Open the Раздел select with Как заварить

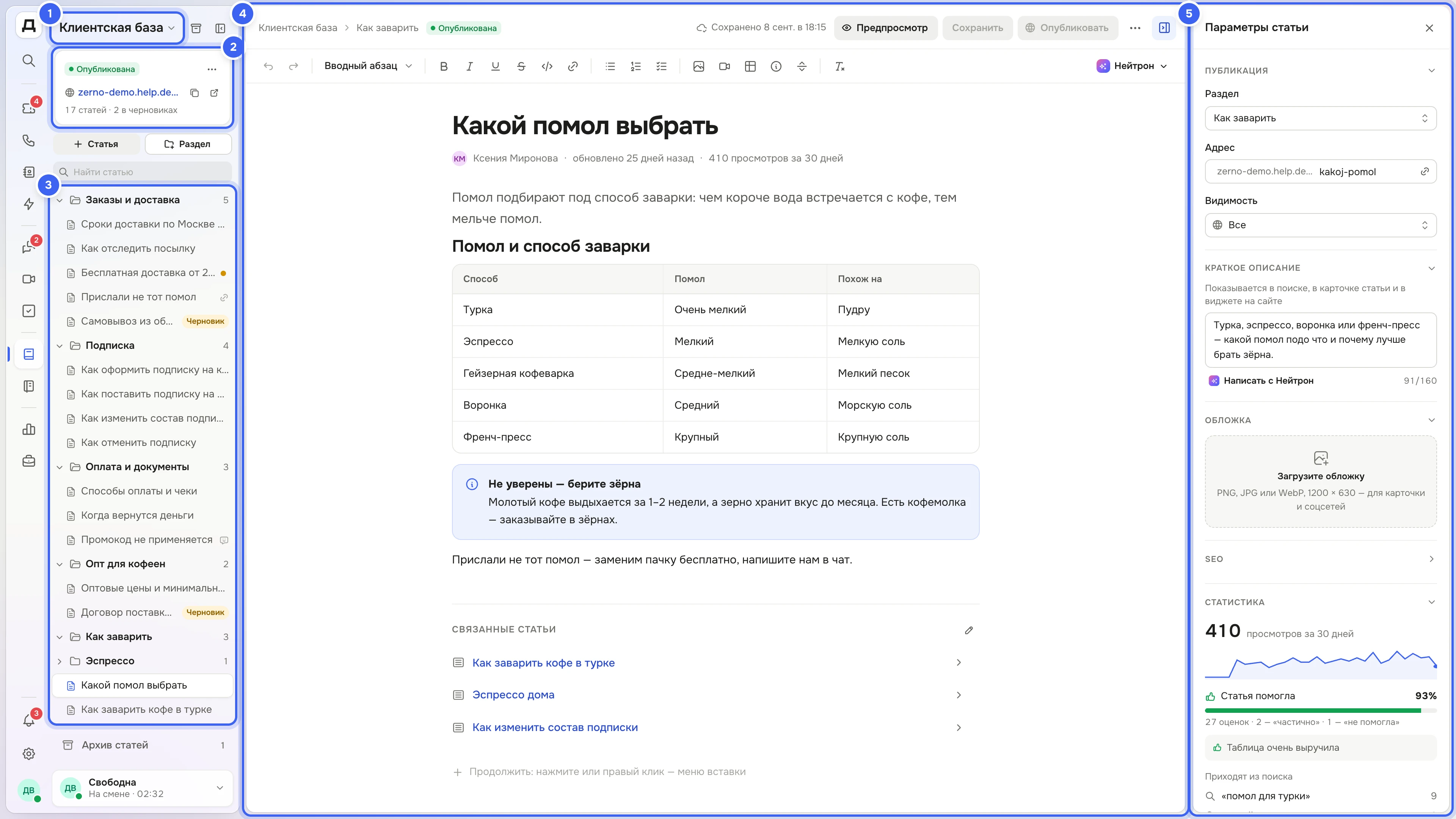point(1320,118)
